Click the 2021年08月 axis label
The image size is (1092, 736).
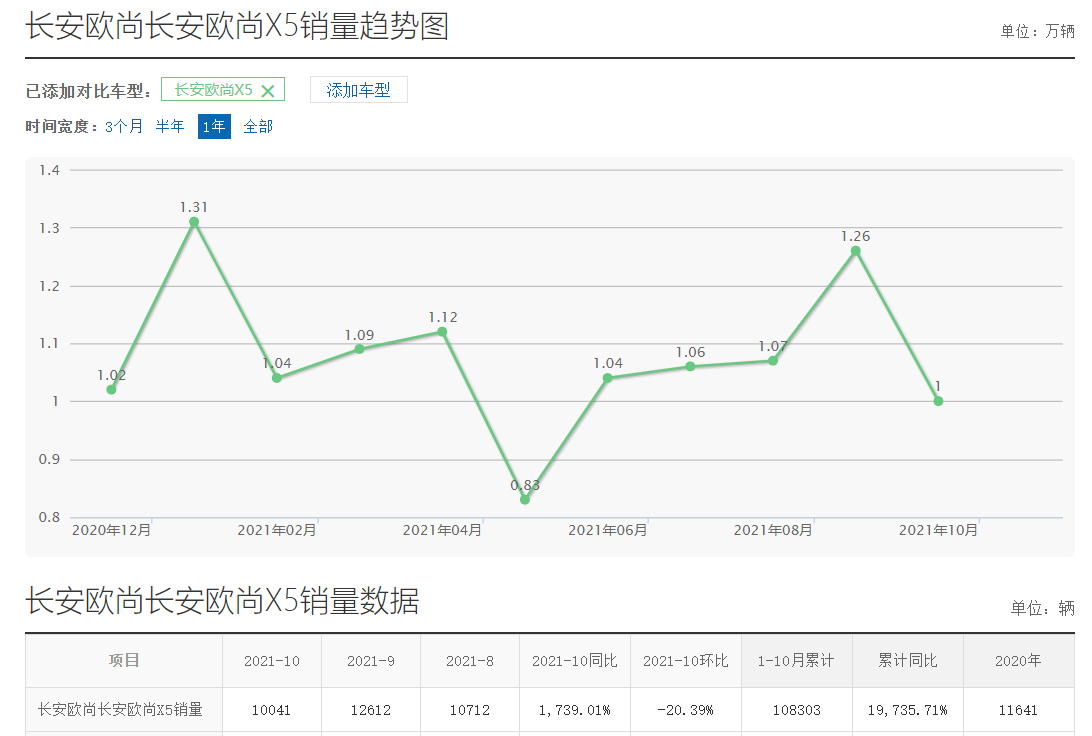point(773,531)
